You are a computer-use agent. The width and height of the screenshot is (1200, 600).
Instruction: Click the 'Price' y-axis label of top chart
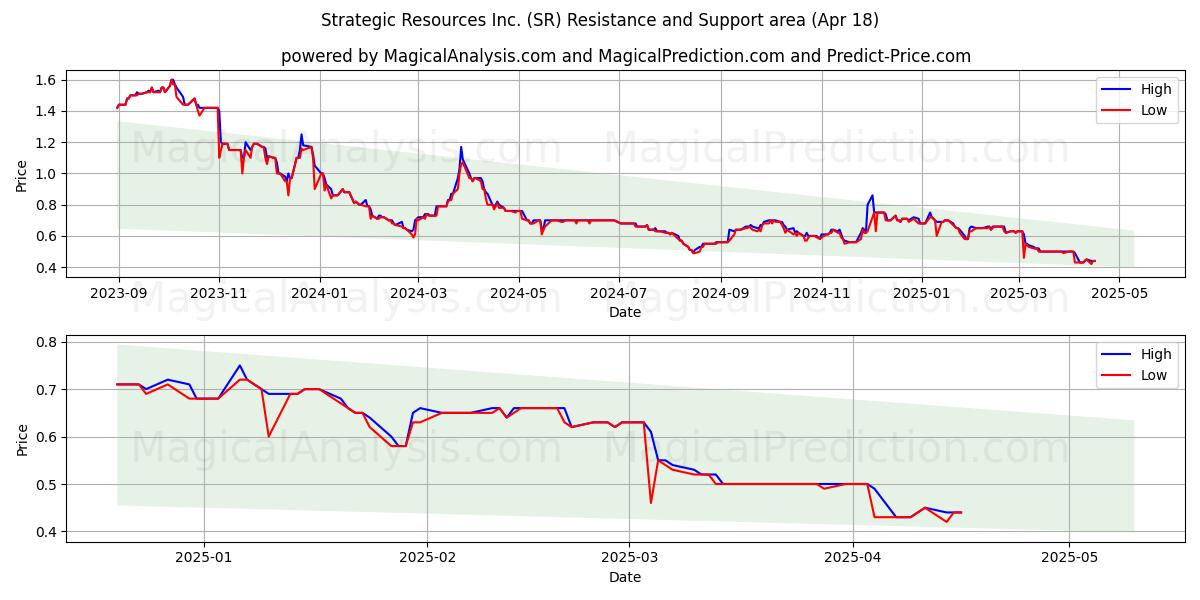(x=22, y=174)
